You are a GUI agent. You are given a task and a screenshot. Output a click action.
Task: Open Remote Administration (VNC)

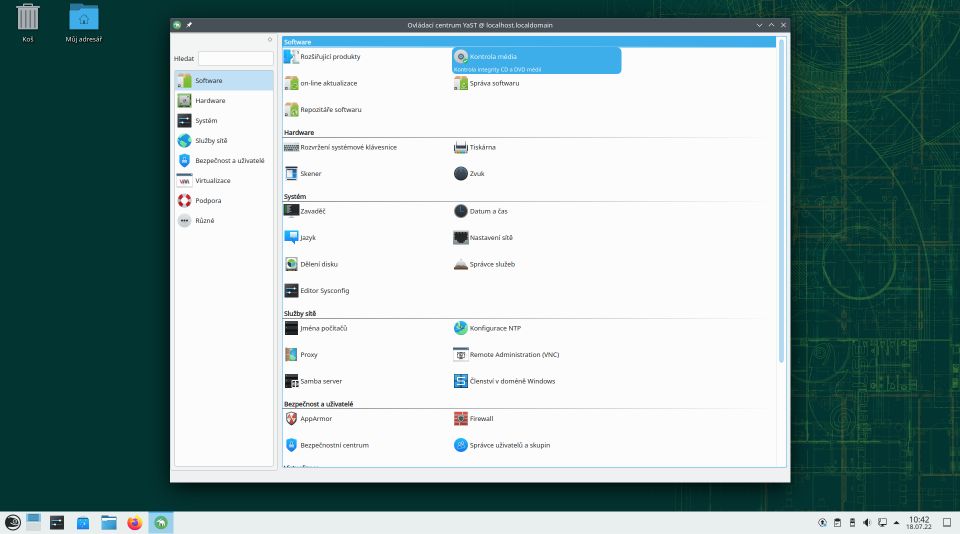pos(507,355)
